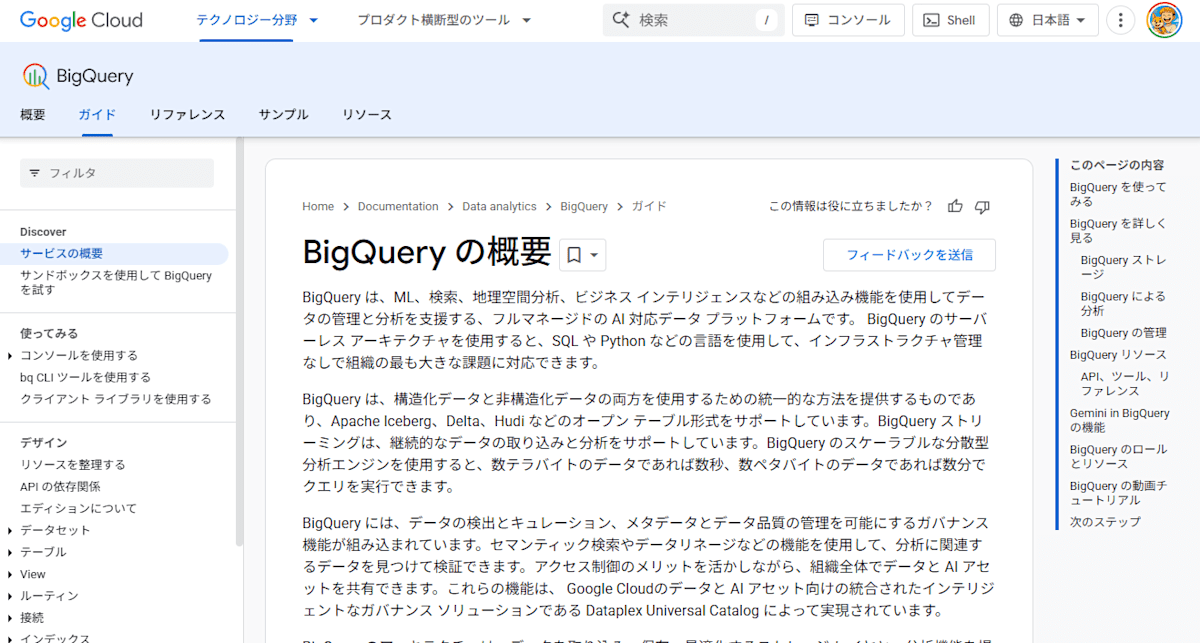The width and height of the screenshot is (1200, 643).
Task: Click the フィードバックを送信 button
Action: (x=908, y=255)
